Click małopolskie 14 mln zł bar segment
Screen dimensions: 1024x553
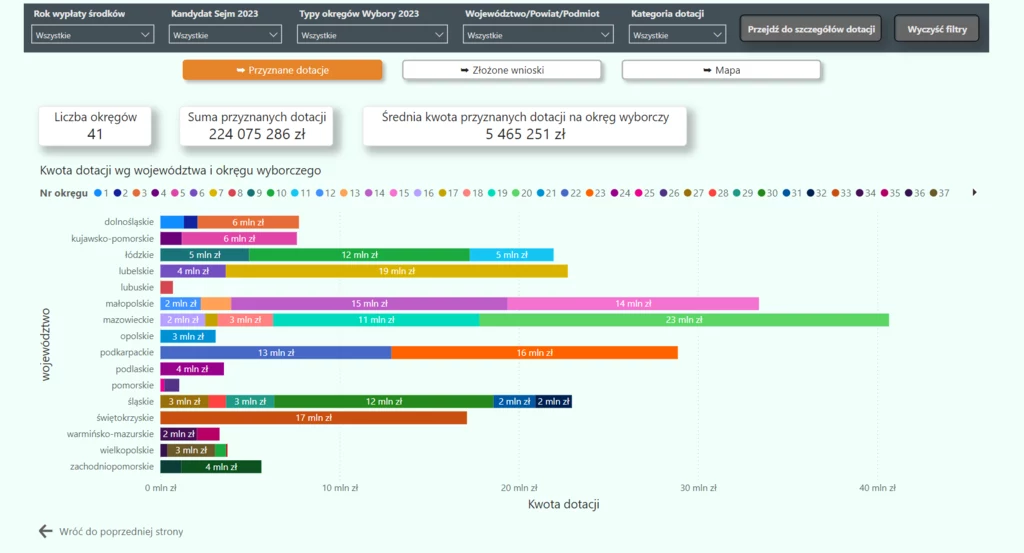pos(633,304)
